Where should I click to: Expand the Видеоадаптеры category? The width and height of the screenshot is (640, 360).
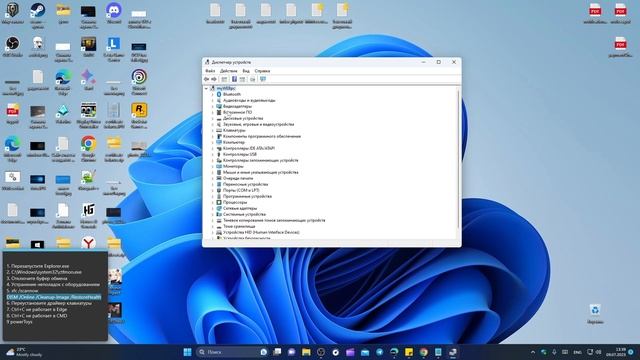[x=213, y=107]
